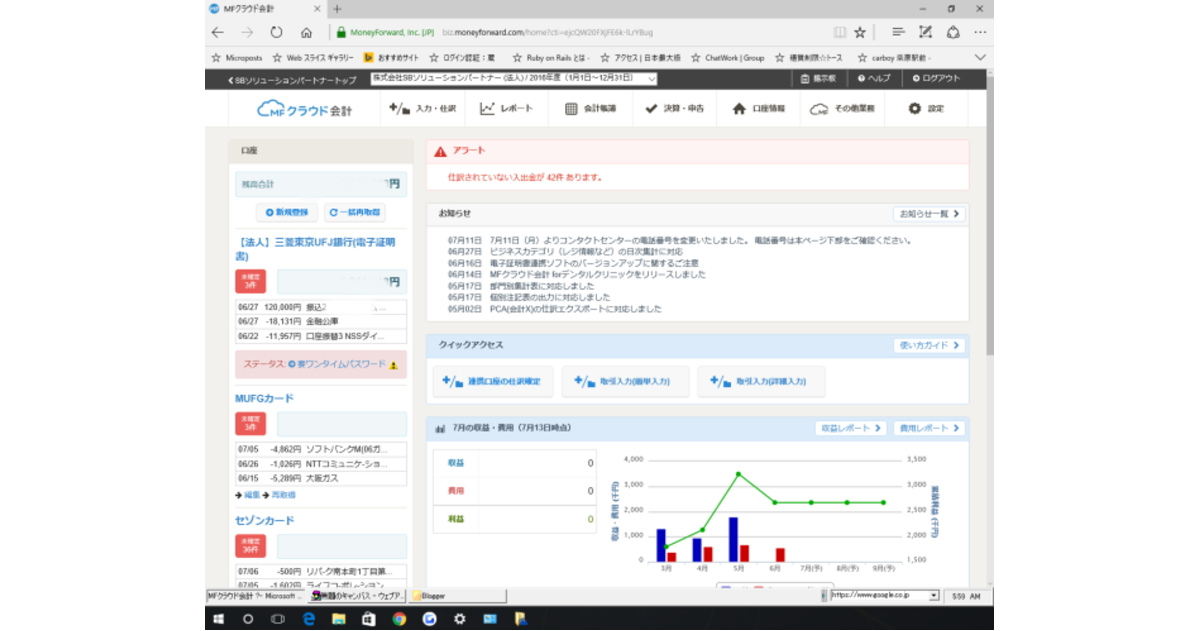
Task: Click the 未確定 36件 badge for セゾンカード
Action: pyautogui.click(x=250, y=546)
